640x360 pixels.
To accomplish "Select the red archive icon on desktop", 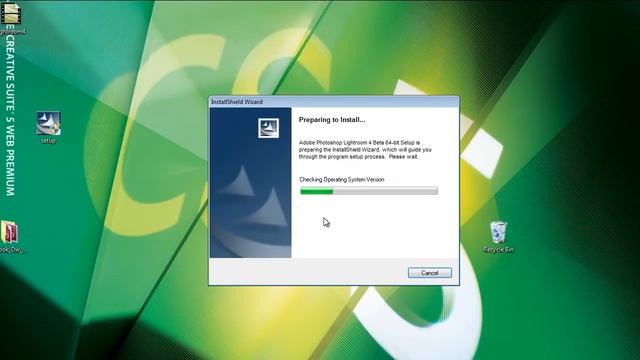I will click(11, 236).
